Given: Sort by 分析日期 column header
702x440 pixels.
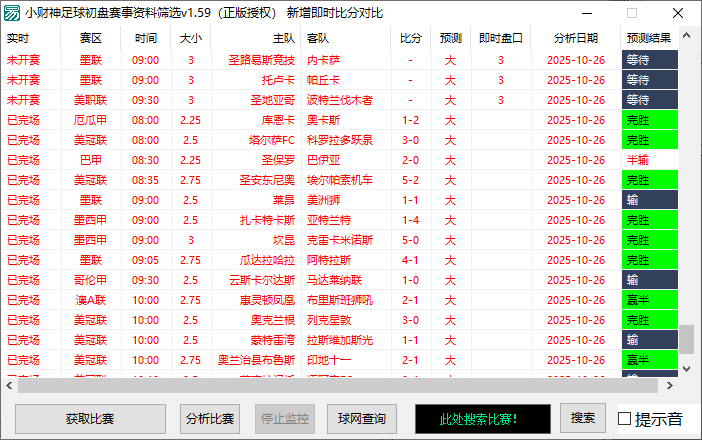Looking at the screenshot, I should click(x=576, y=38).
